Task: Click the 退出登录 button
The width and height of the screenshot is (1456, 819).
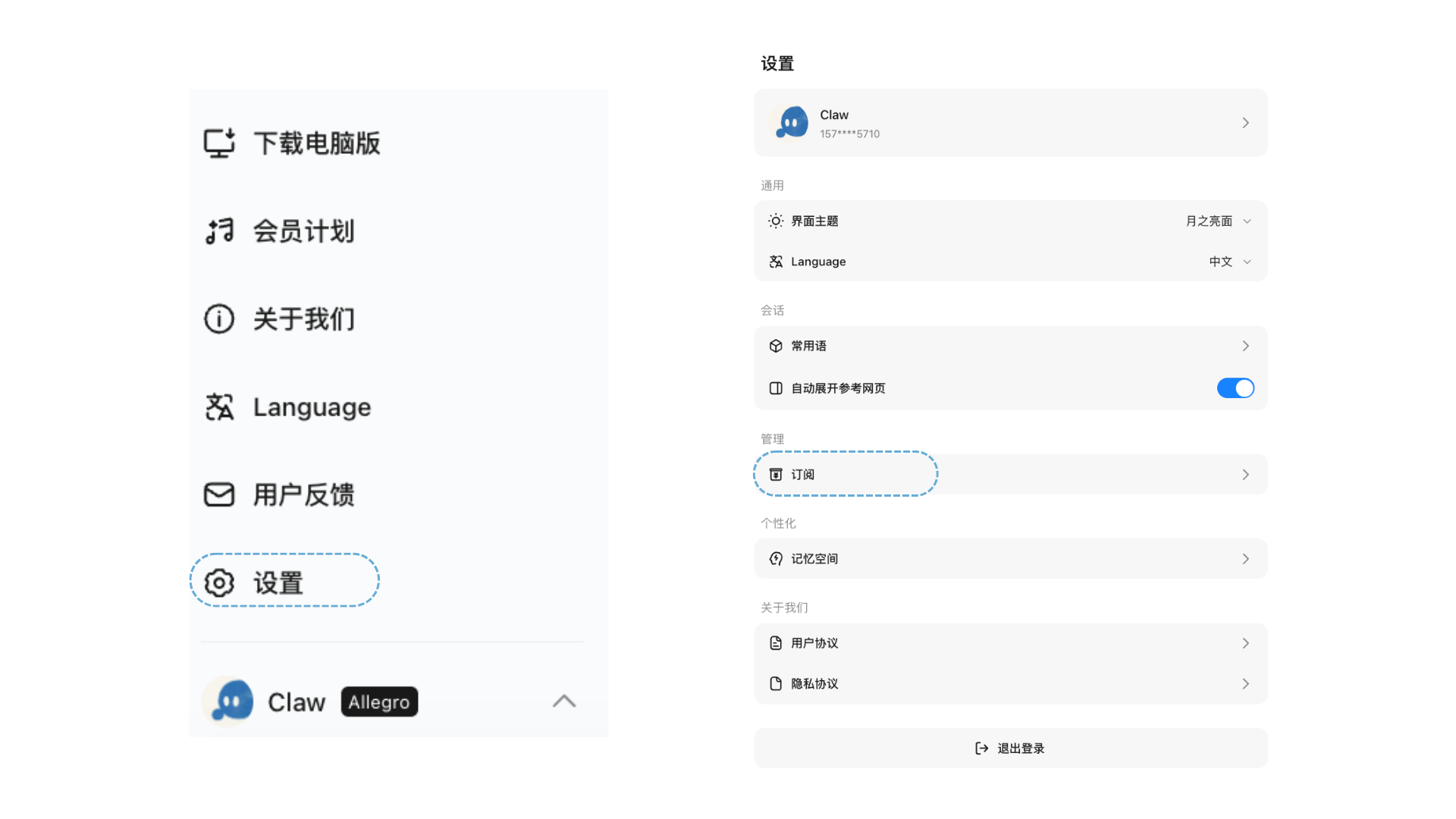Action: click(1009, 748)
